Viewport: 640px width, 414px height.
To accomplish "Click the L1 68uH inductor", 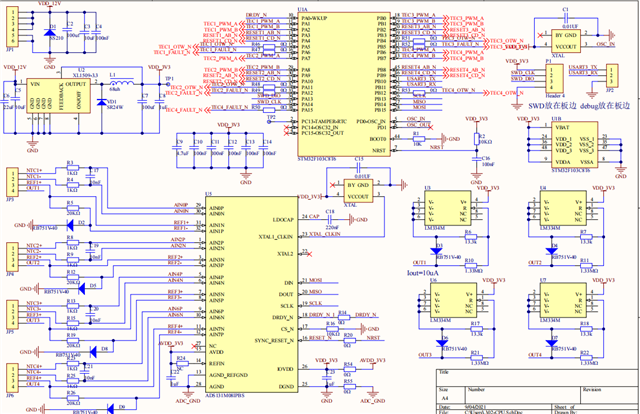I will 122,83.
